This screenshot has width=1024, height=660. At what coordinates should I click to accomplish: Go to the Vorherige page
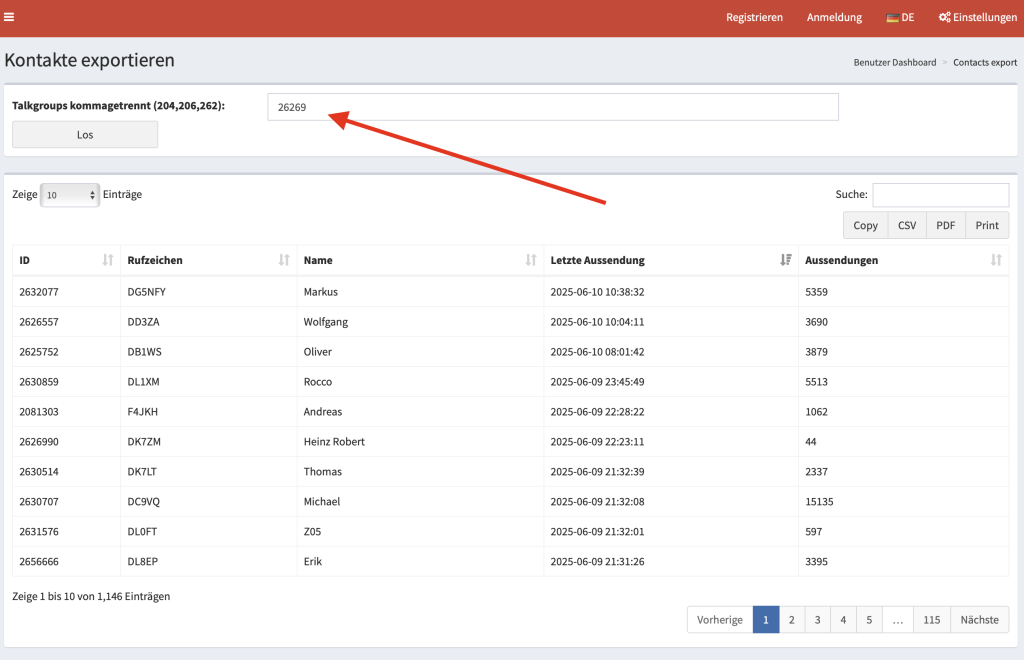tap(720, 620)
